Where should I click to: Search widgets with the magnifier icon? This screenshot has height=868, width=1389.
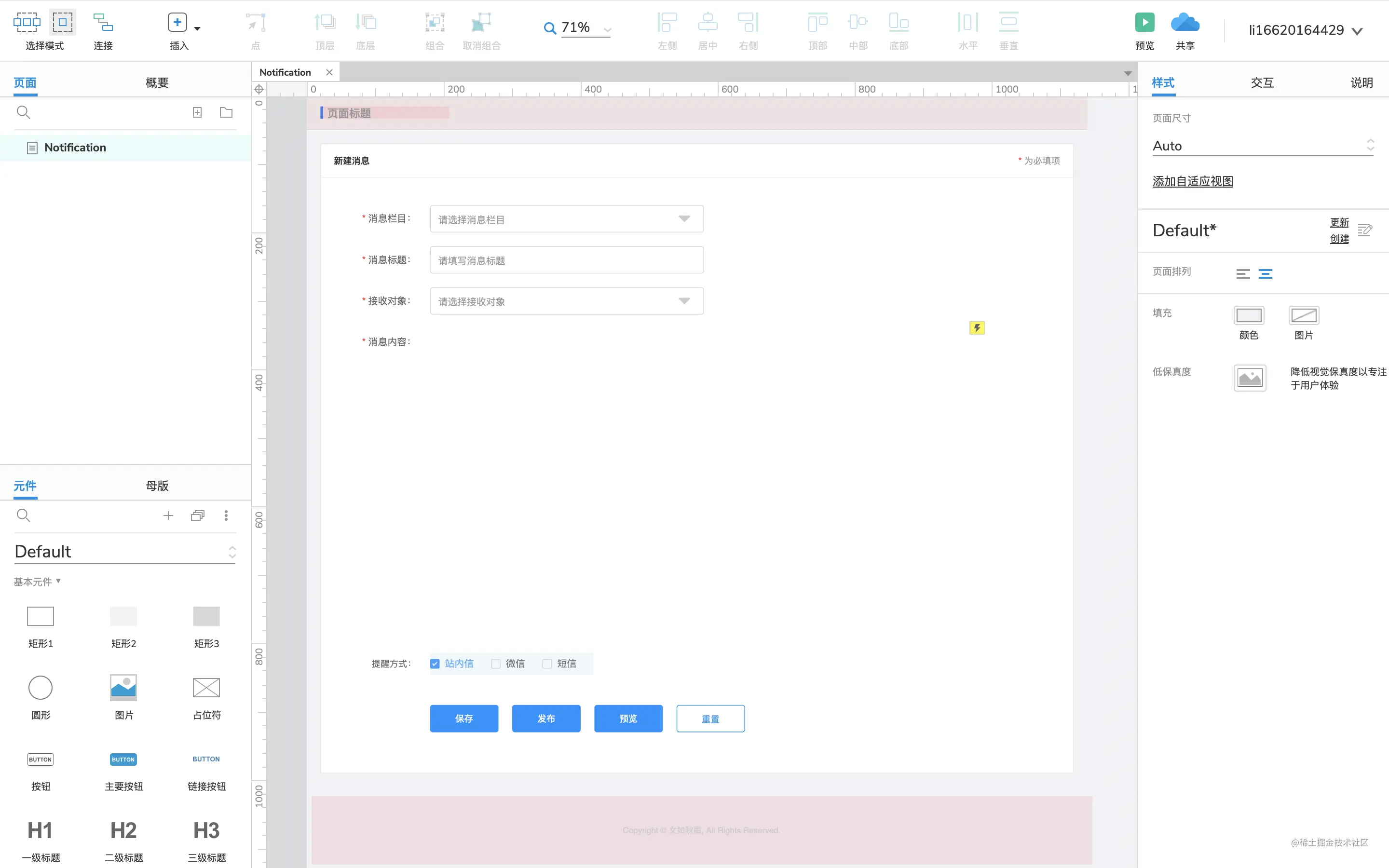tap(23, 515)
